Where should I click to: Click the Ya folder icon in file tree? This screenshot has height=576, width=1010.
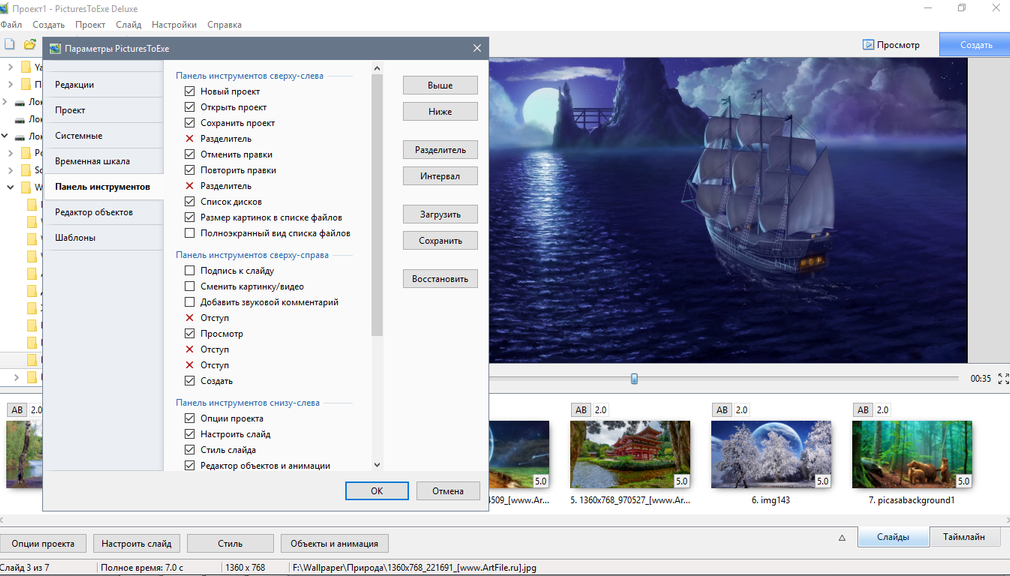click(x=26, y=67)
